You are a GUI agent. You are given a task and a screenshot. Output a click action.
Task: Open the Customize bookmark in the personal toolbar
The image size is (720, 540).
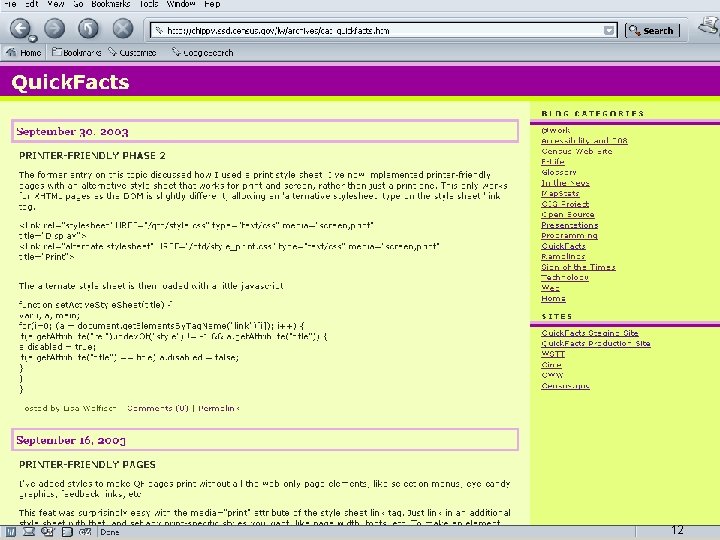click(132, 53)
